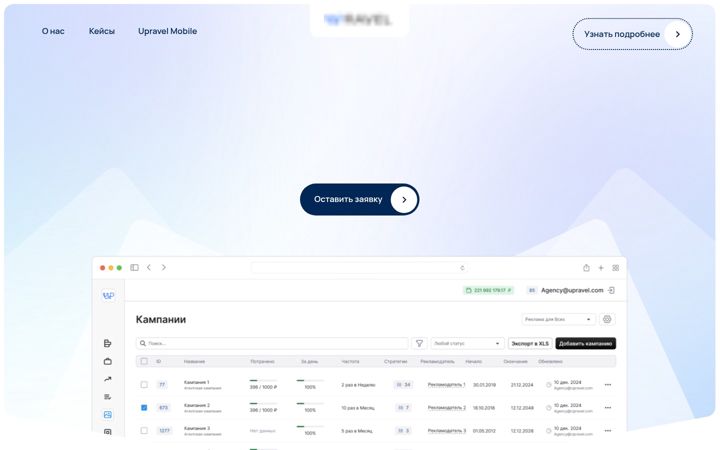720x450 pixels.
Task: Click the 2 раз в Неделю frequency cell
Action: point(358,385)
